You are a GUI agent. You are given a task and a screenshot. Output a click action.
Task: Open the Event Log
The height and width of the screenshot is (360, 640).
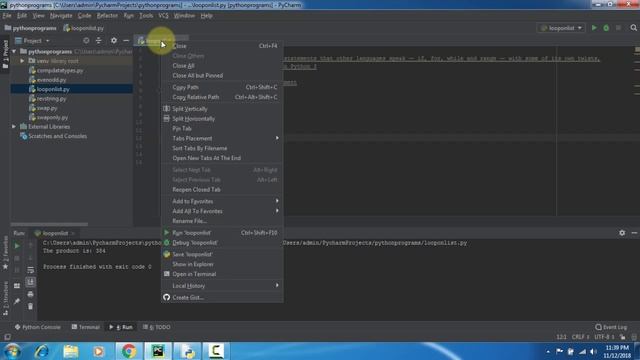coord(611,327)
